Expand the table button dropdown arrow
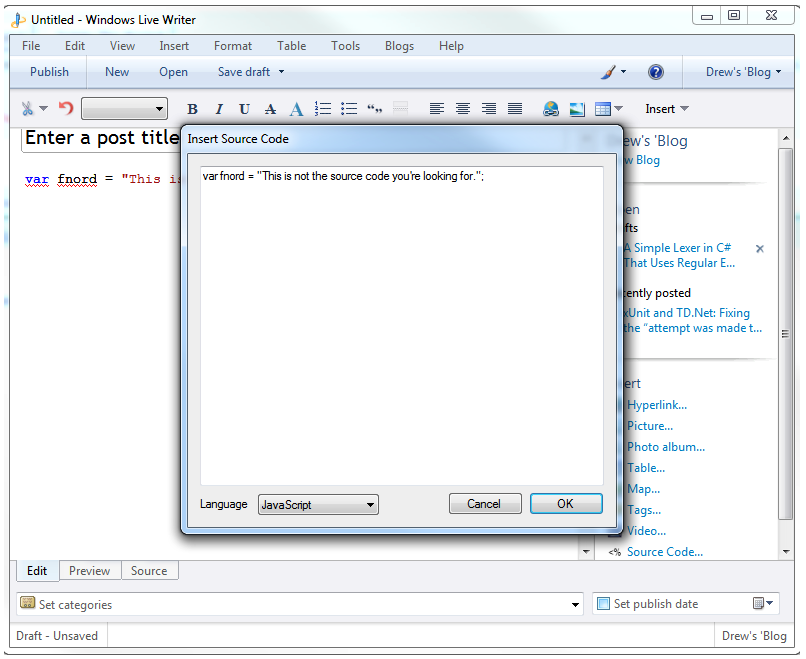This screenshot has height=659, width=806. (618, 108)
